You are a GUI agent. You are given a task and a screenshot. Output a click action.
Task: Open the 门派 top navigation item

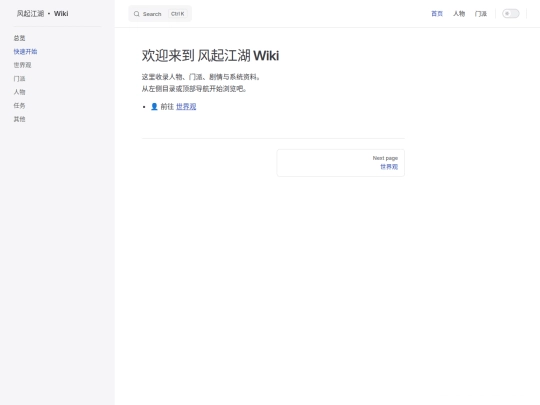[481, 13]
